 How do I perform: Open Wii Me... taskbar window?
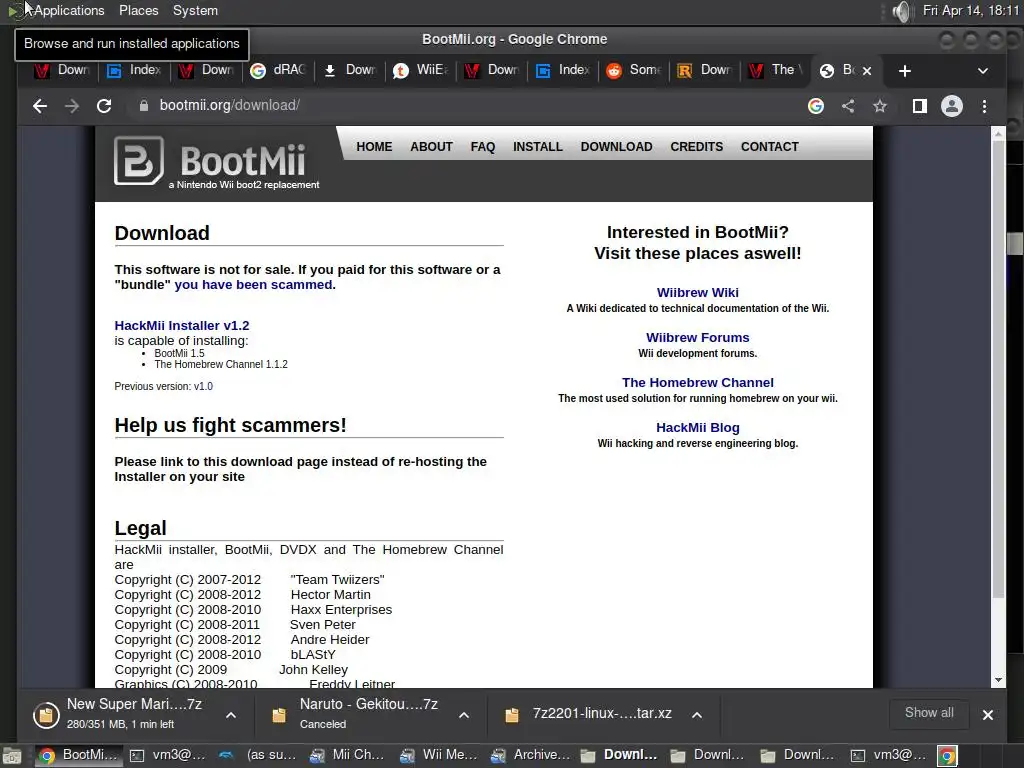[438, 756]
